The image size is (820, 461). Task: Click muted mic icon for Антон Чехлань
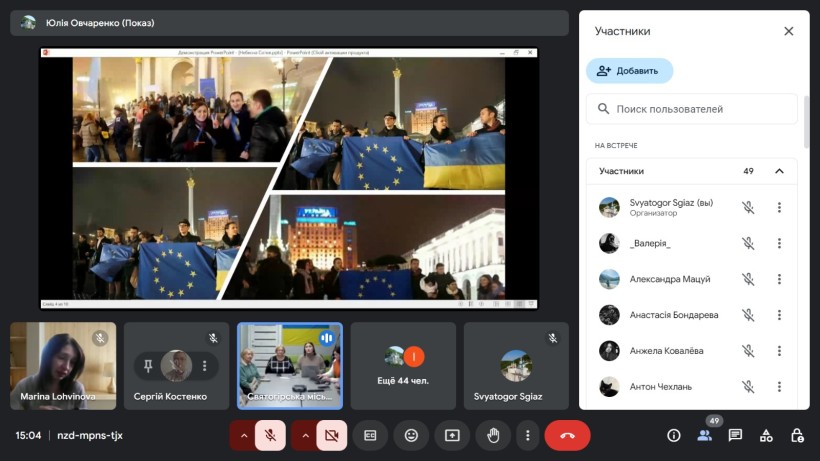(x=748, y=387)
